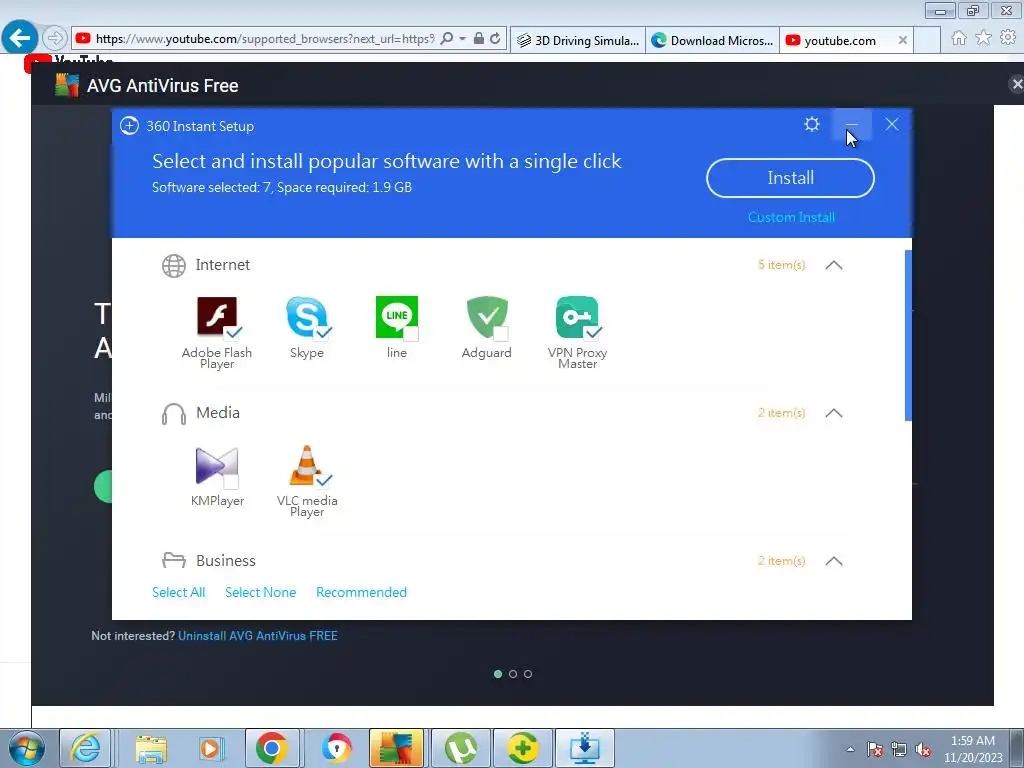The width and height of the screenshot is (1024, 768).
Task: Open AVG taskbar icon
Action: pyautogui.click(x=396, y=748)
